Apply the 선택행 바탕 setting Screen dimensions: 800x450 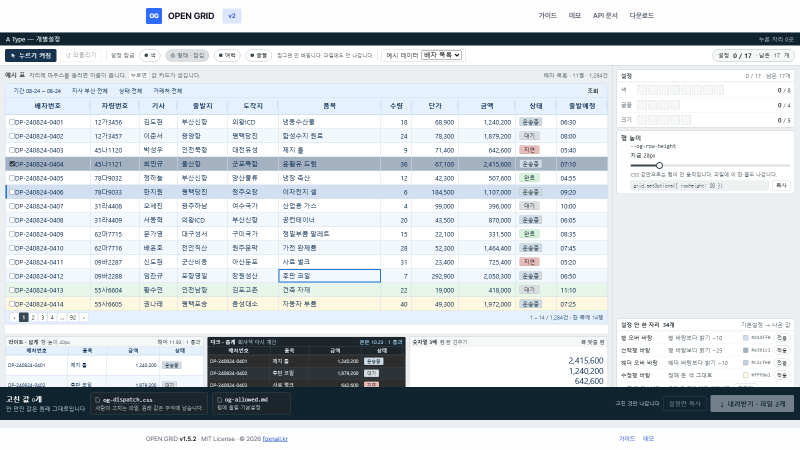pos(782,351)
